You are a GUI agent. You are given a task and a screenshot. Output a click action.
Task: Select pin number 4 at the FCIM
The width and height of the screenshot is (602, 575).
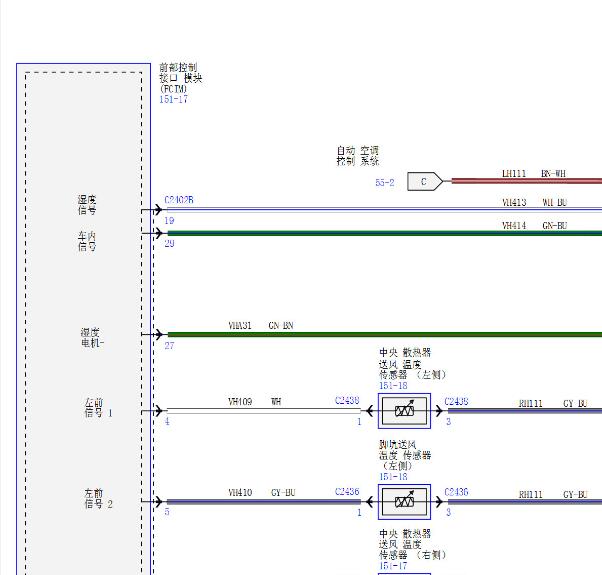[x=167, y=421]
